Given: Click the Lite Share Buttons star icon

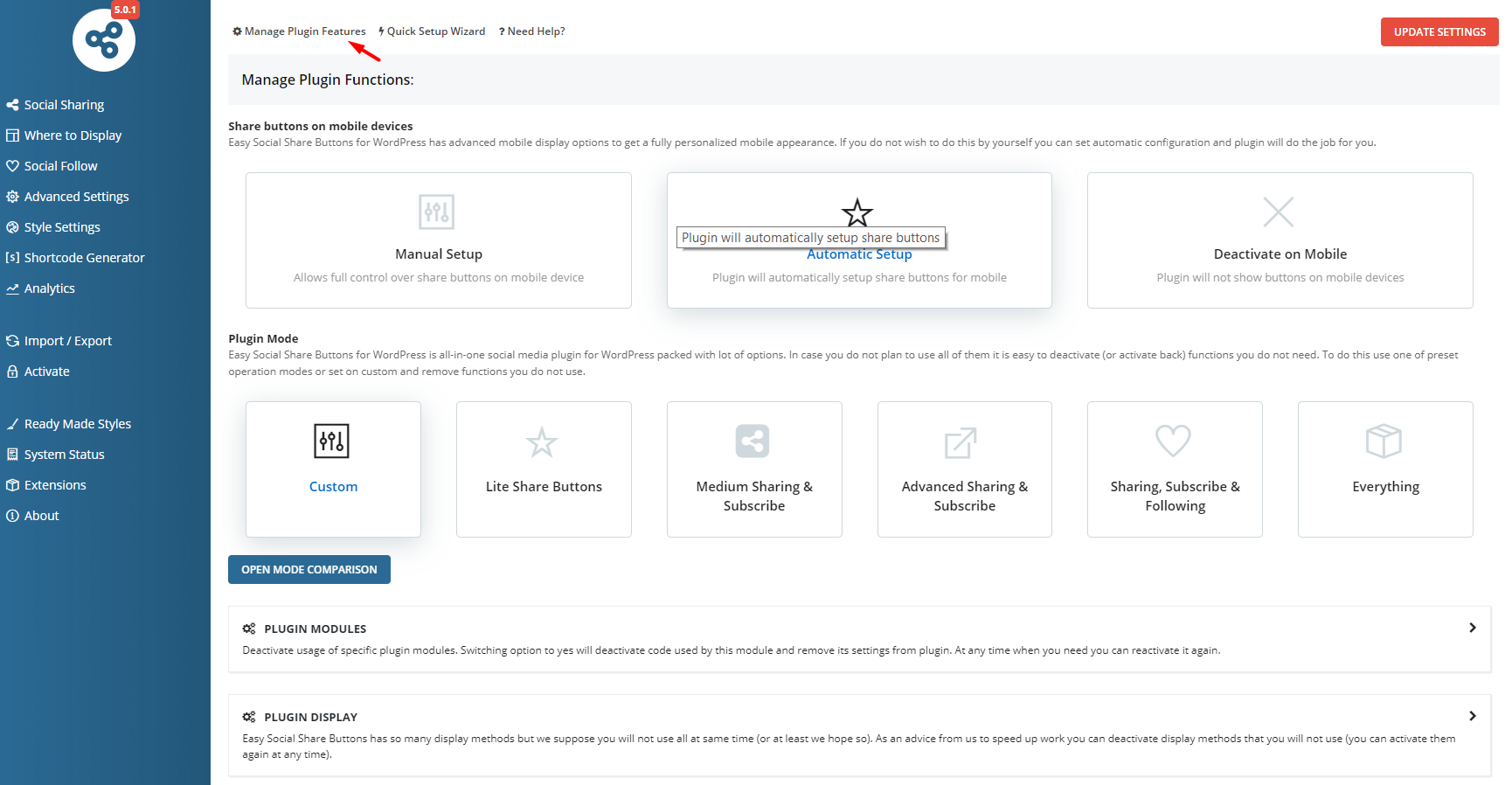Looking at the screenshot, I should point(542,442).
